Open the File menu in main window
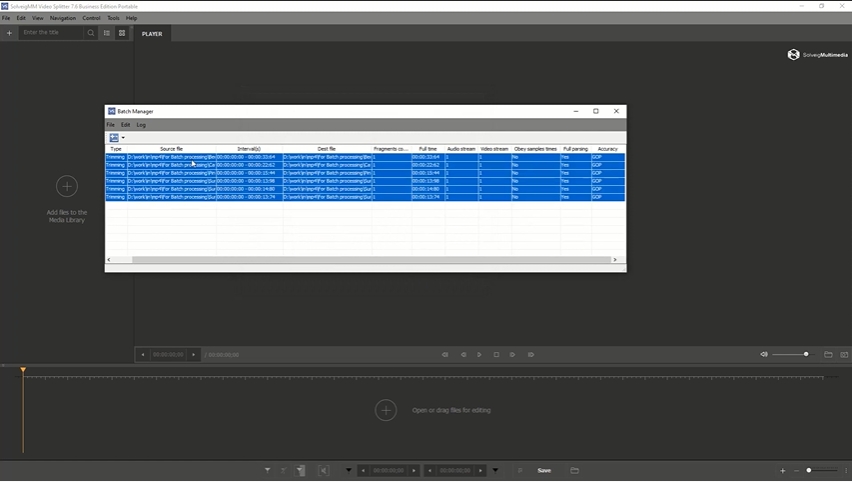This screenshot has height=482, width=852. click(x=6, y=18)
